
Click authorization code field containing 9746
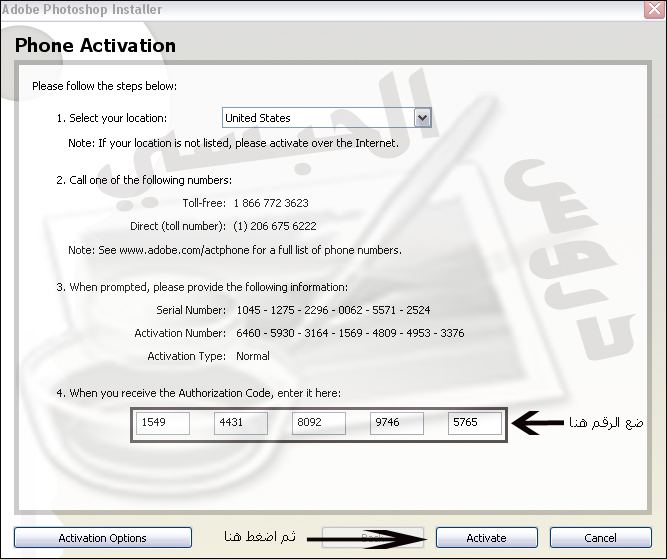click(x=397, y=423)
